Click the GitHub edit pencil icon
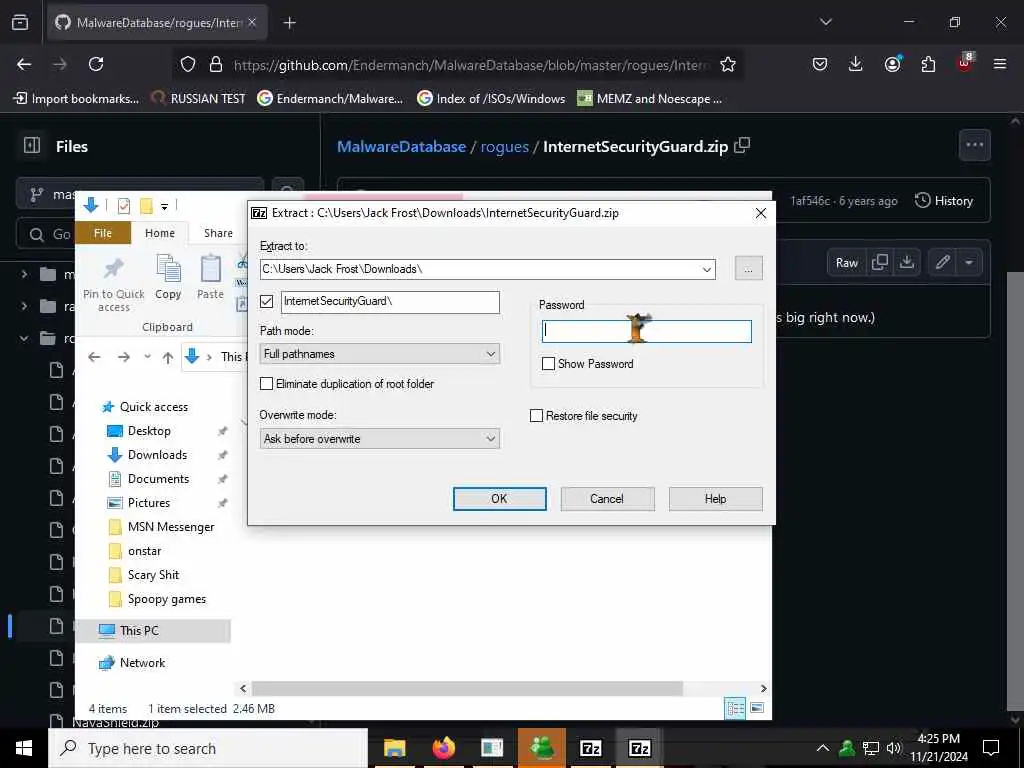The width and height of the screenshot is (1024, 768). (x=942, y=263)
